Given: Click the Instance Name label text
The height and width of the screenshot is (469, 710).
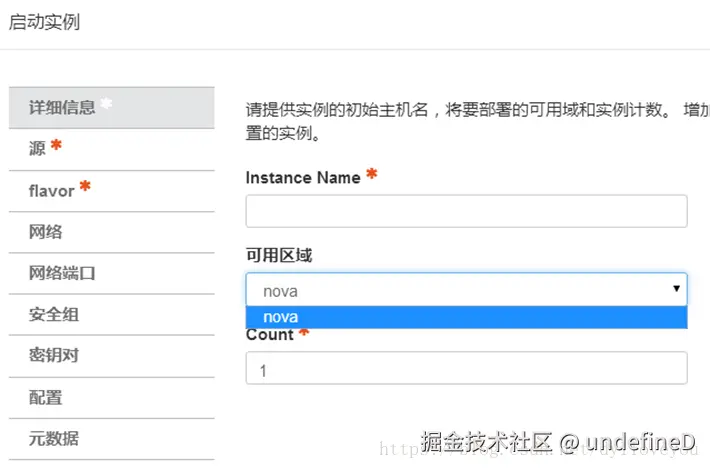Looking at the screenshot, I should 302,178.
